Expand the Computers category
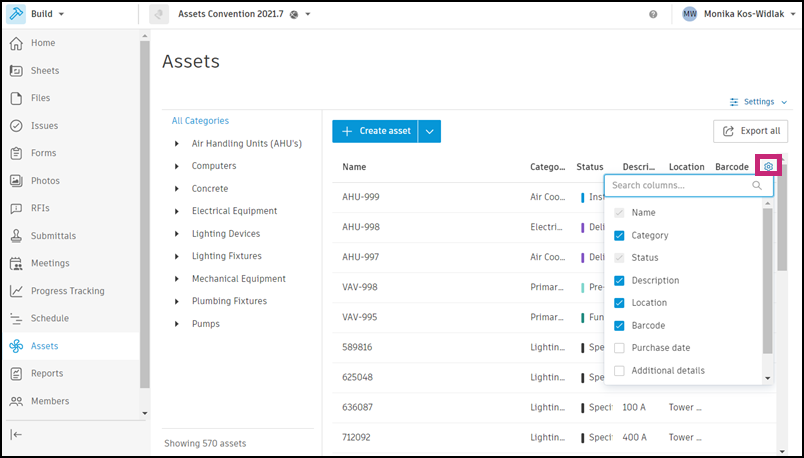The width and height of the screenshot is (804, 458). coord(177,166)
